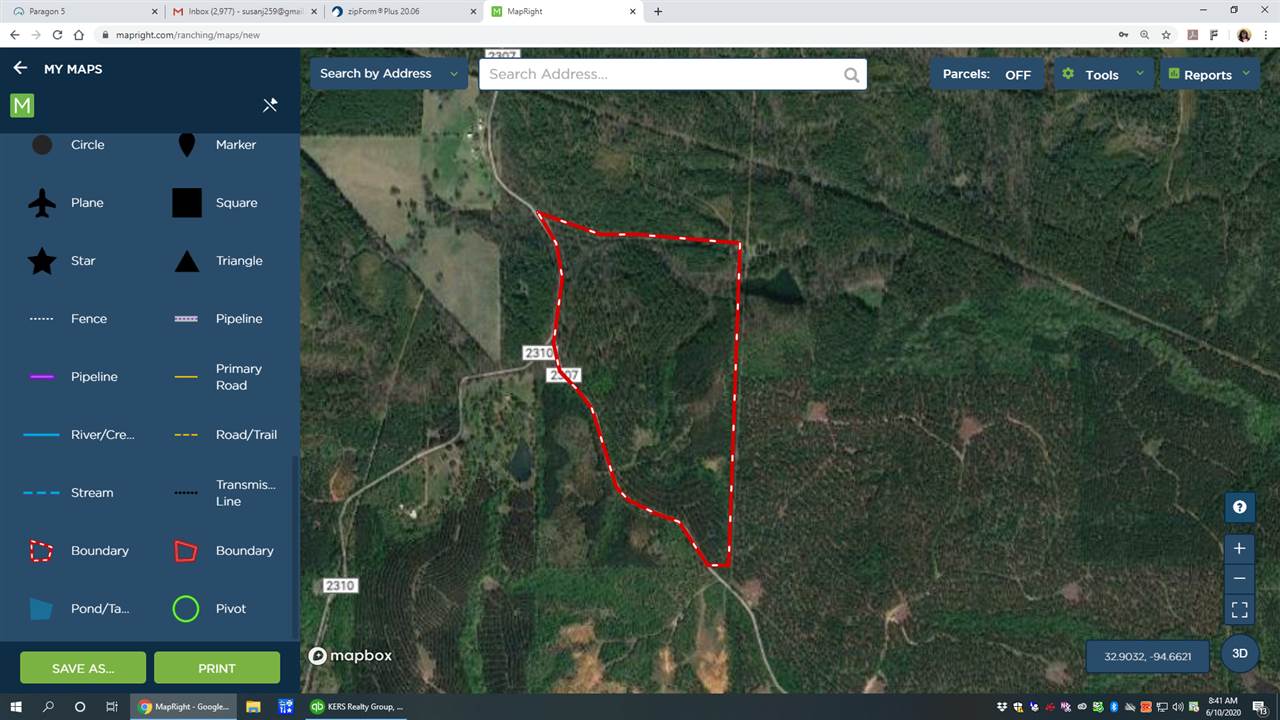This screenshot has height=720, width=1280.
Task: Toggle fullscreen map view
Action: [x=1240, y=609]
